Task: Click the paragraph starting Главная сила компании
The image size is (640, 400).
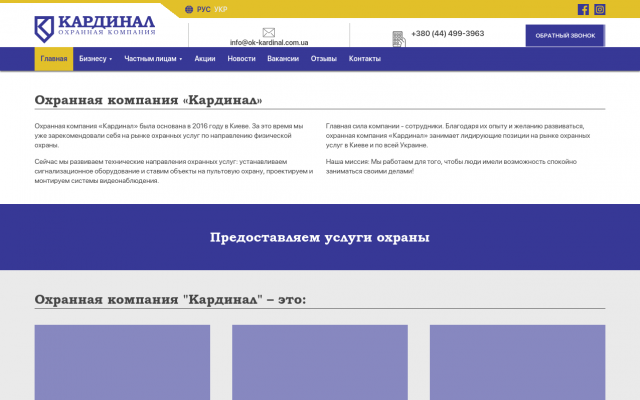Action: point(458,136)
